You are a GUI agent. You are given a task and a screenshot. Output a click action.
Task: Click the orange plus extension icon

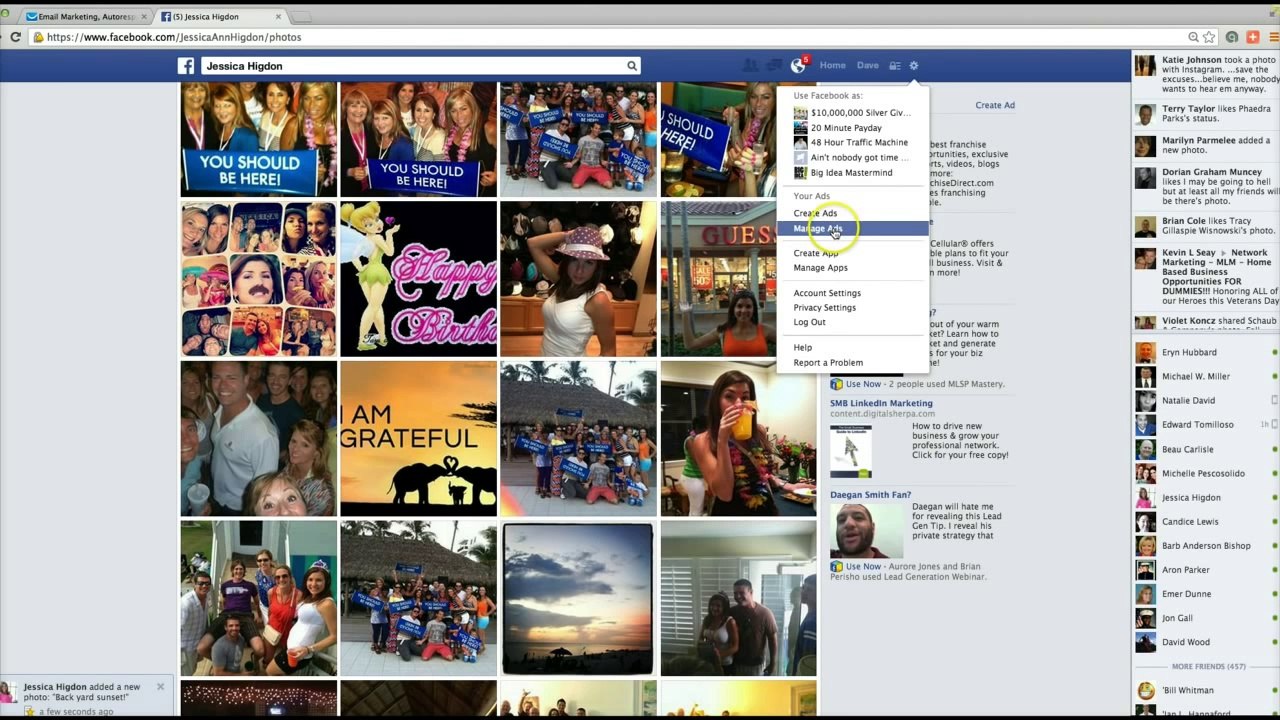click(x=1252, y=37)
